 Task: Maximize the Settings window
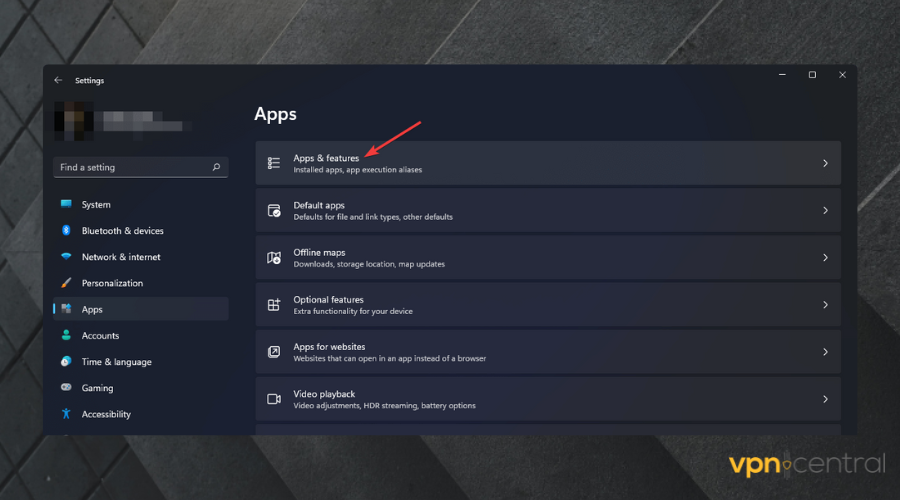click(x=812, y=75)
